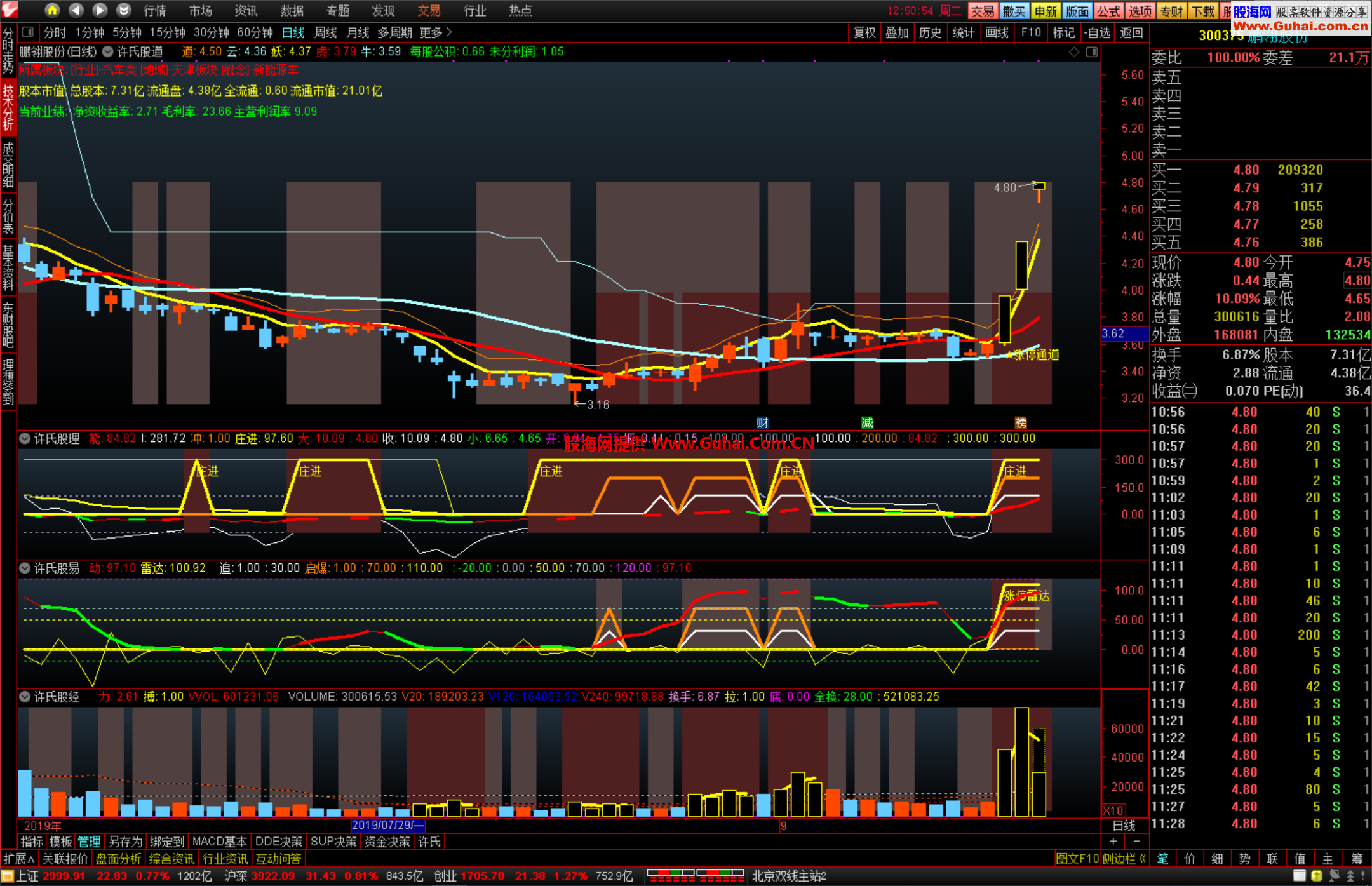Click the X10 volume scale marker
This screenshot has width=1372, height=886.
(1113, 810)
